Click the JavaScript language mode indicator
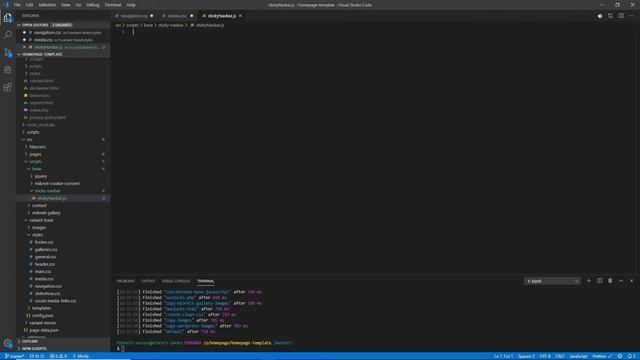 tap(578, 356)
